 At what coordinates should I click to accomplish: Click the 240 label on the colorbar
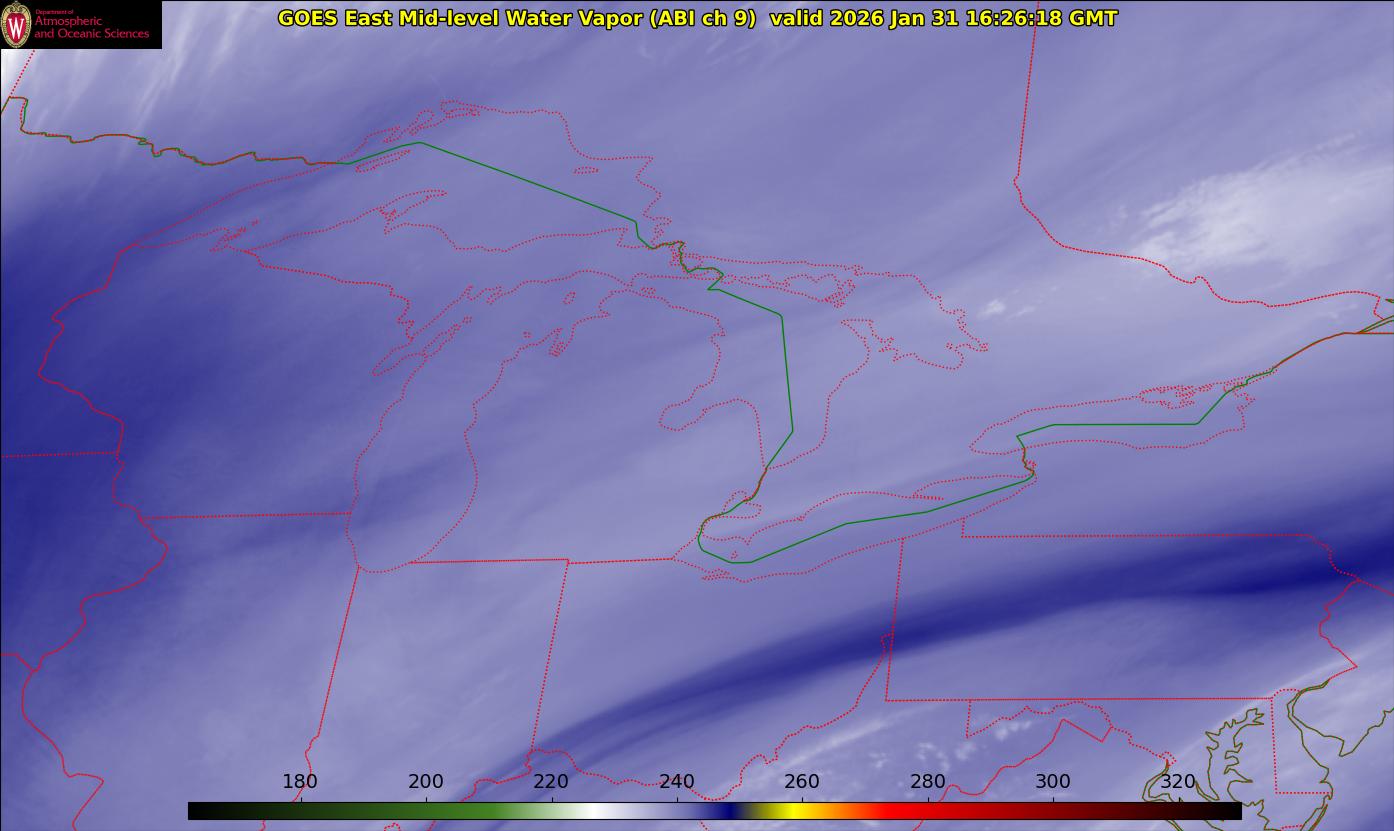click(677, 781)
